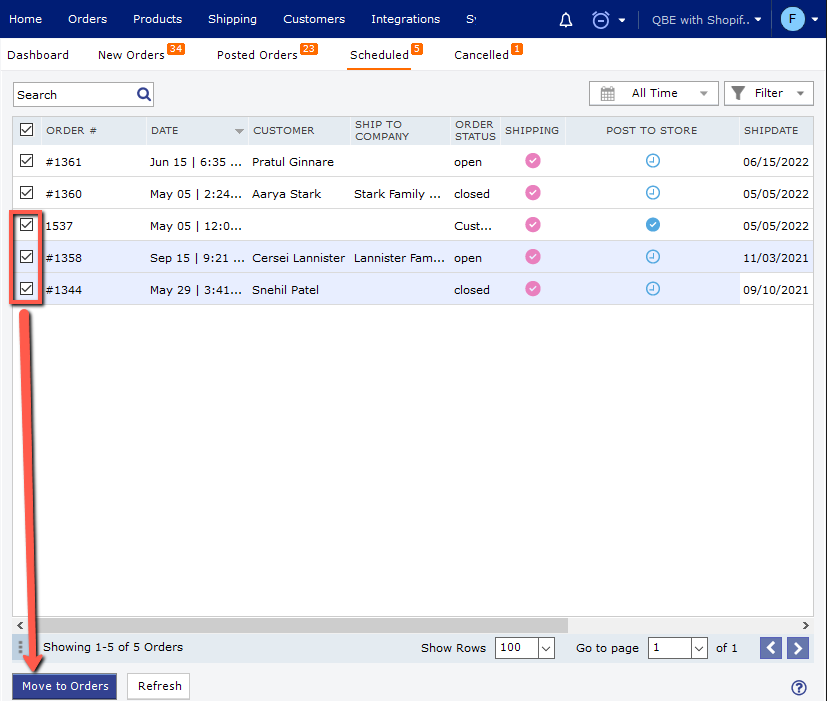Image resolution: width=827 pixels, height=701 pixels.
Task: Open the Orders menu
Action: pyautogui.click(x=88, y=19)
